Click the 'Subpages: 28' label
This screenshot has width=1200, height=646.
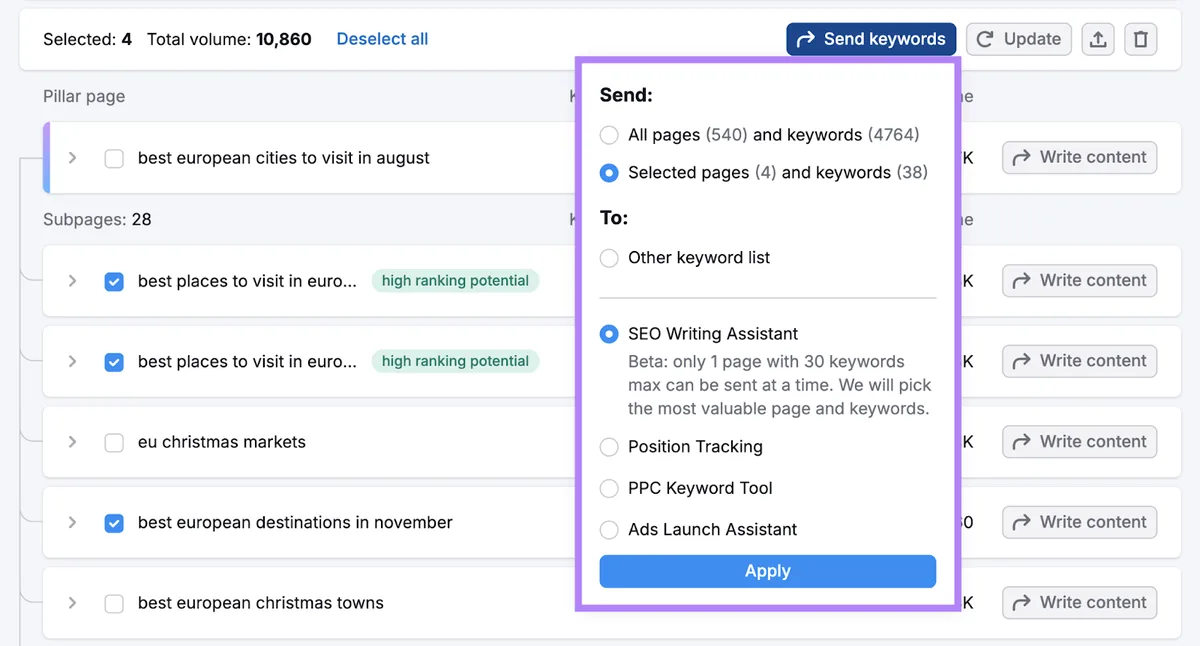click(x=97, y=219)
